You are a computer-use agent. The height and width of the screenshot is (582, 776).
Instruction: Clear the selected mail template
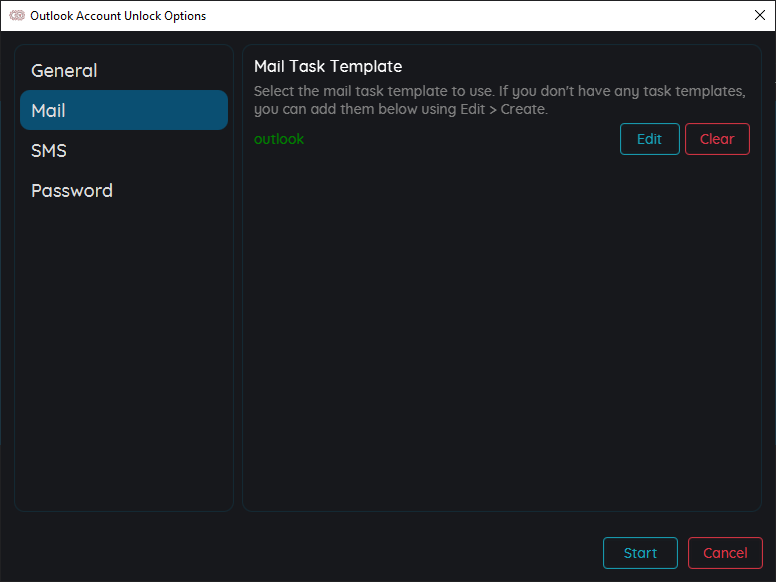717,139
